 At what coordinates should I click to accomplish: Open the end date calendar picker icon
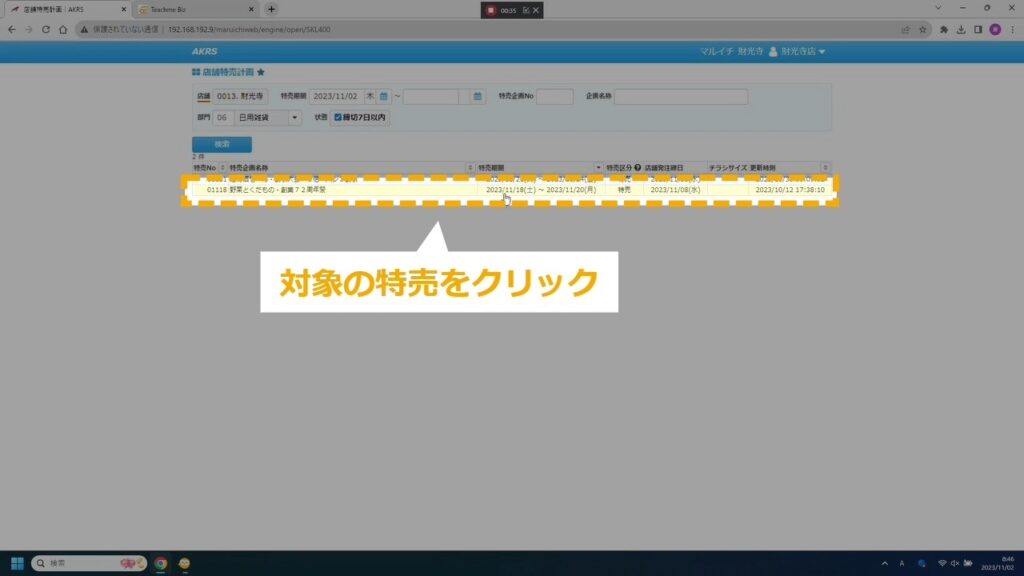pyautogui.click(x=478, y=97)
